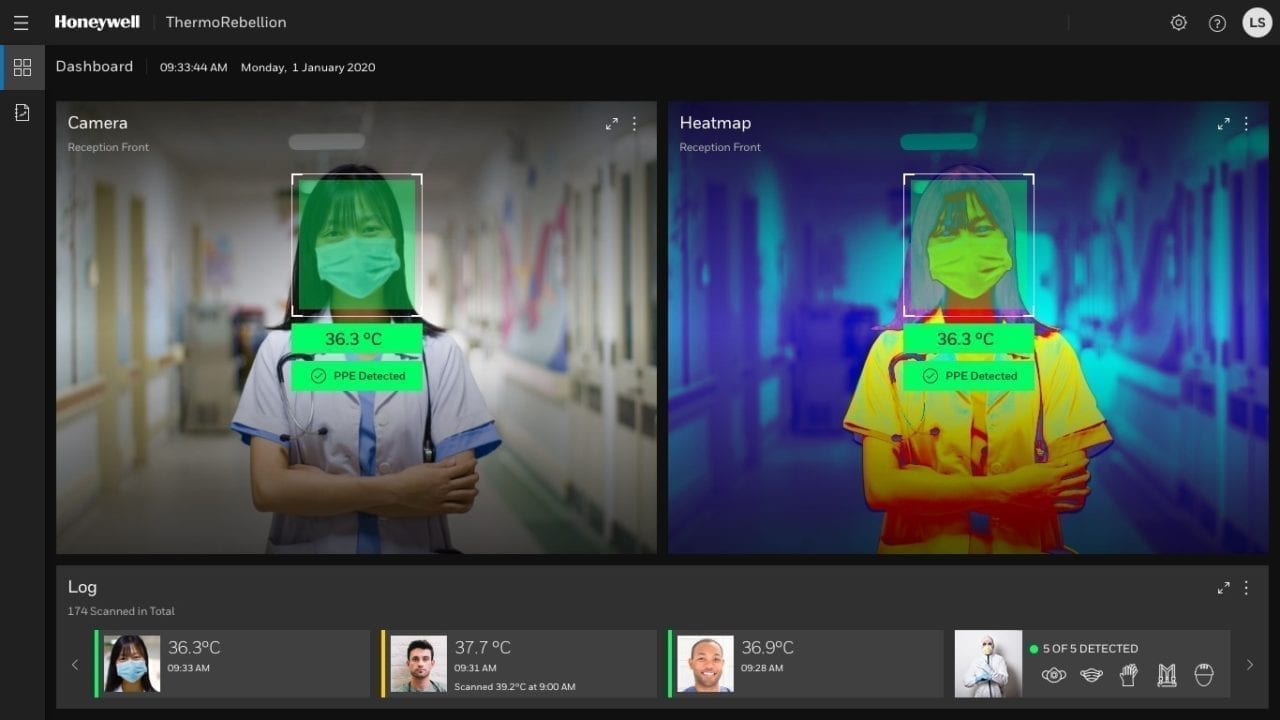Click the safety harness PPE icon
The image size is (1280, 720).
coord(1166,674)
